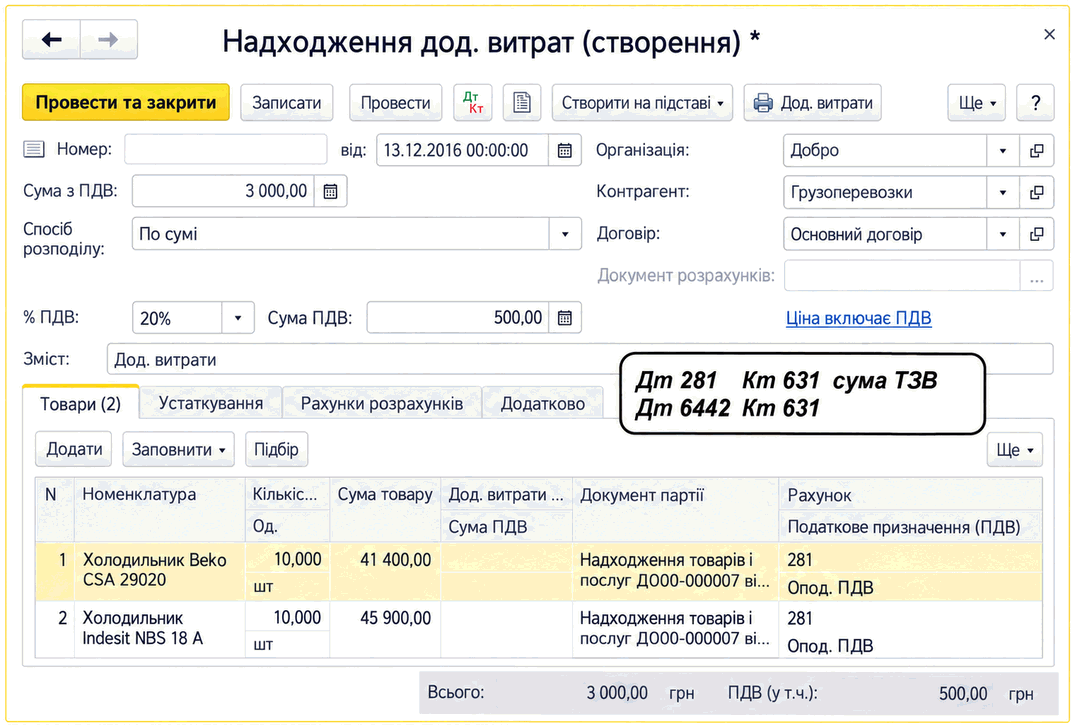The height and width of the screenshot is (728, 1075).
Task: Click quantity 10,000 in the Indesit row
Action: pos(287,618)
